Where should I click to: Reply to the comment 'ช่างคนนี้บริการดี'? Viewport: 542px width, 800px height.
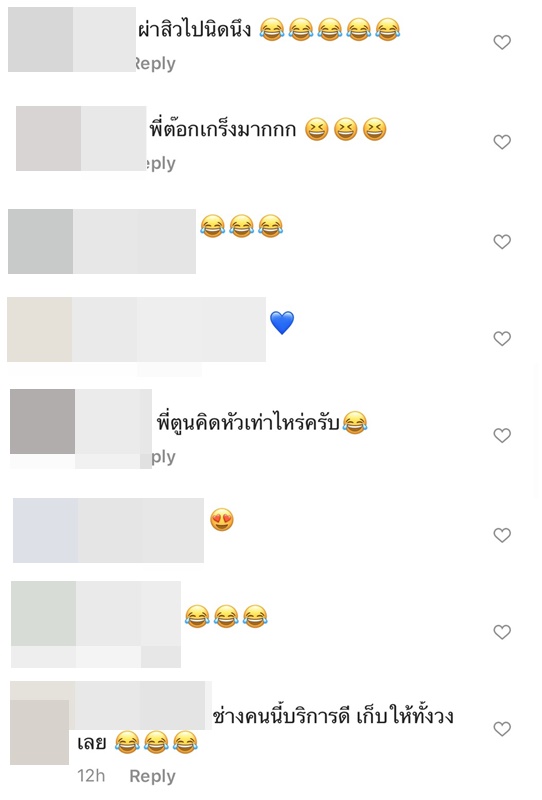click(x=152, y=776)
